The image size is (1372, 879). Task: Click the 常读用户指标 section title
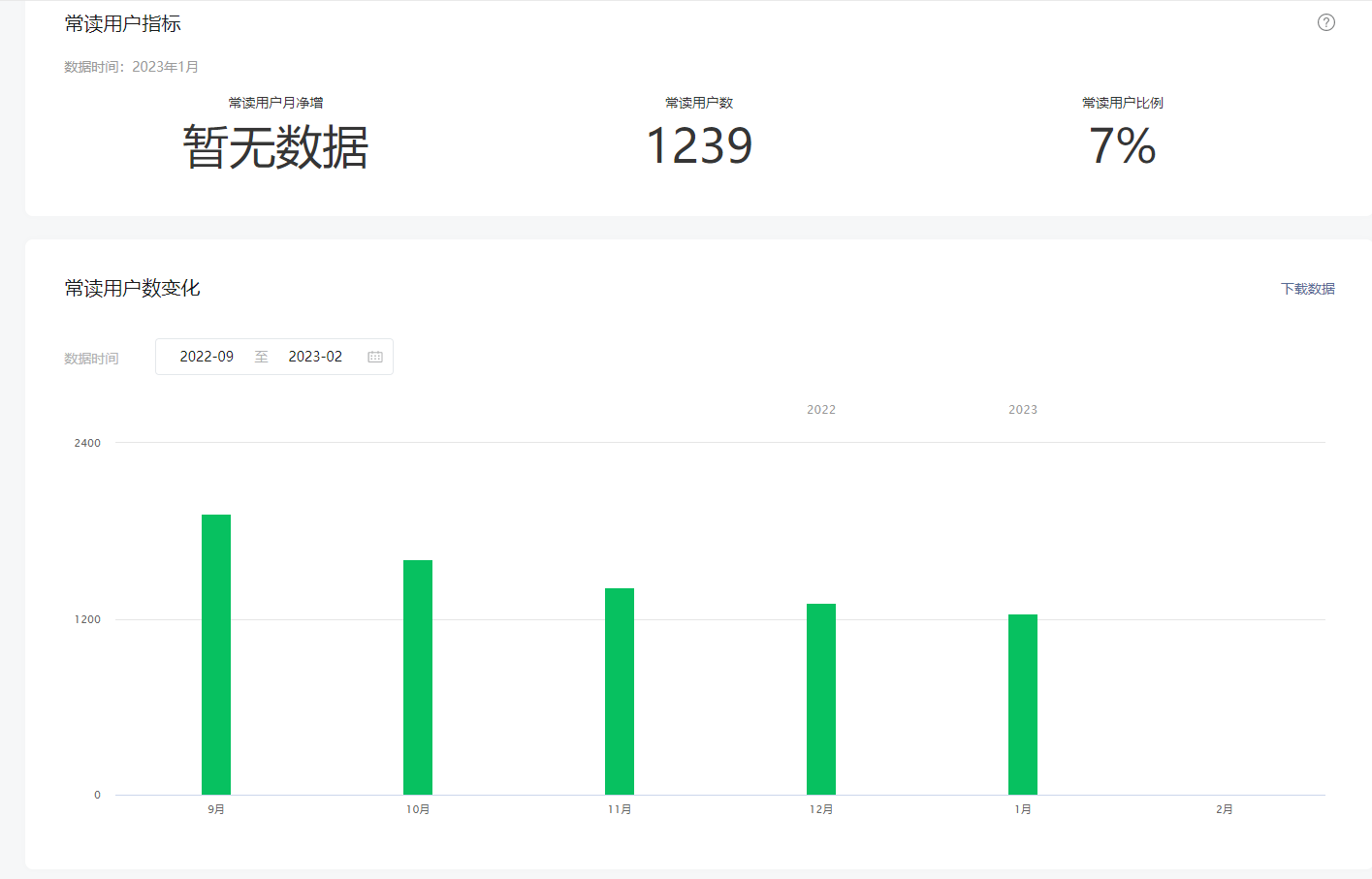(x=123, y=24)
